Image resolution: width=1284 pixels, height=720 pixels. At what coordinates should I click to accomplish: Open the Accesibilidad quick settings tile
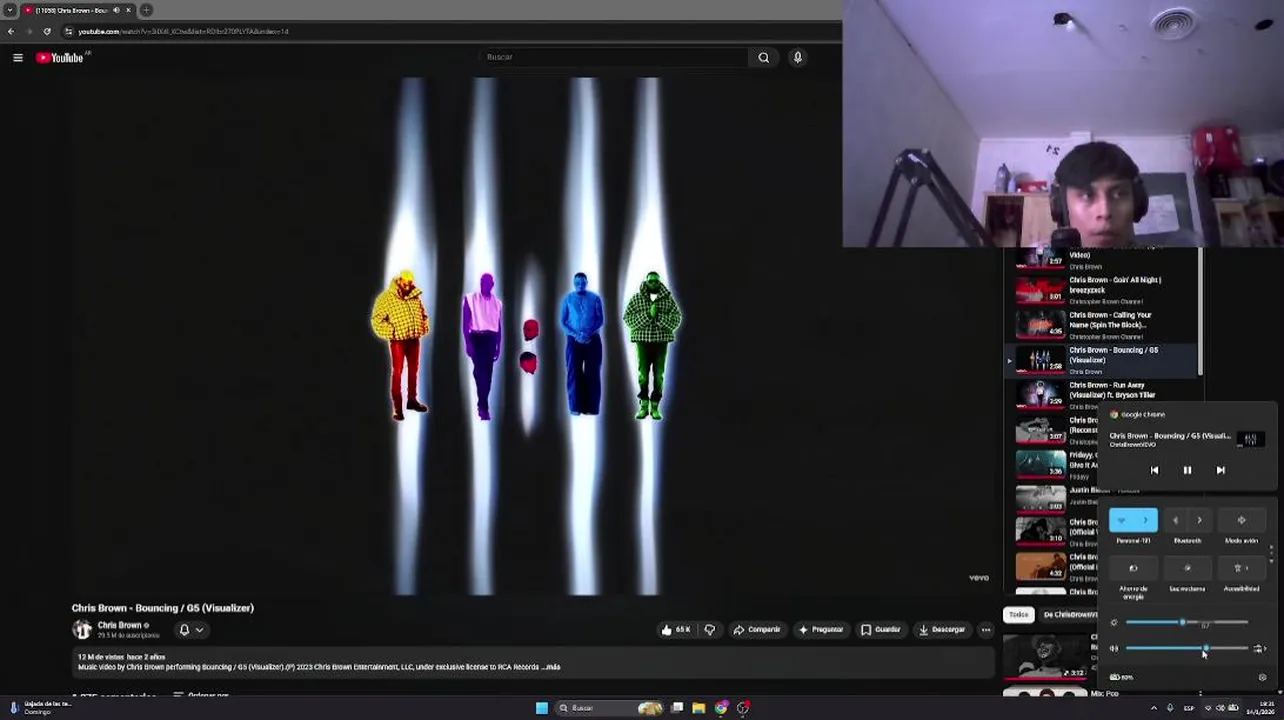(1241, 569)
